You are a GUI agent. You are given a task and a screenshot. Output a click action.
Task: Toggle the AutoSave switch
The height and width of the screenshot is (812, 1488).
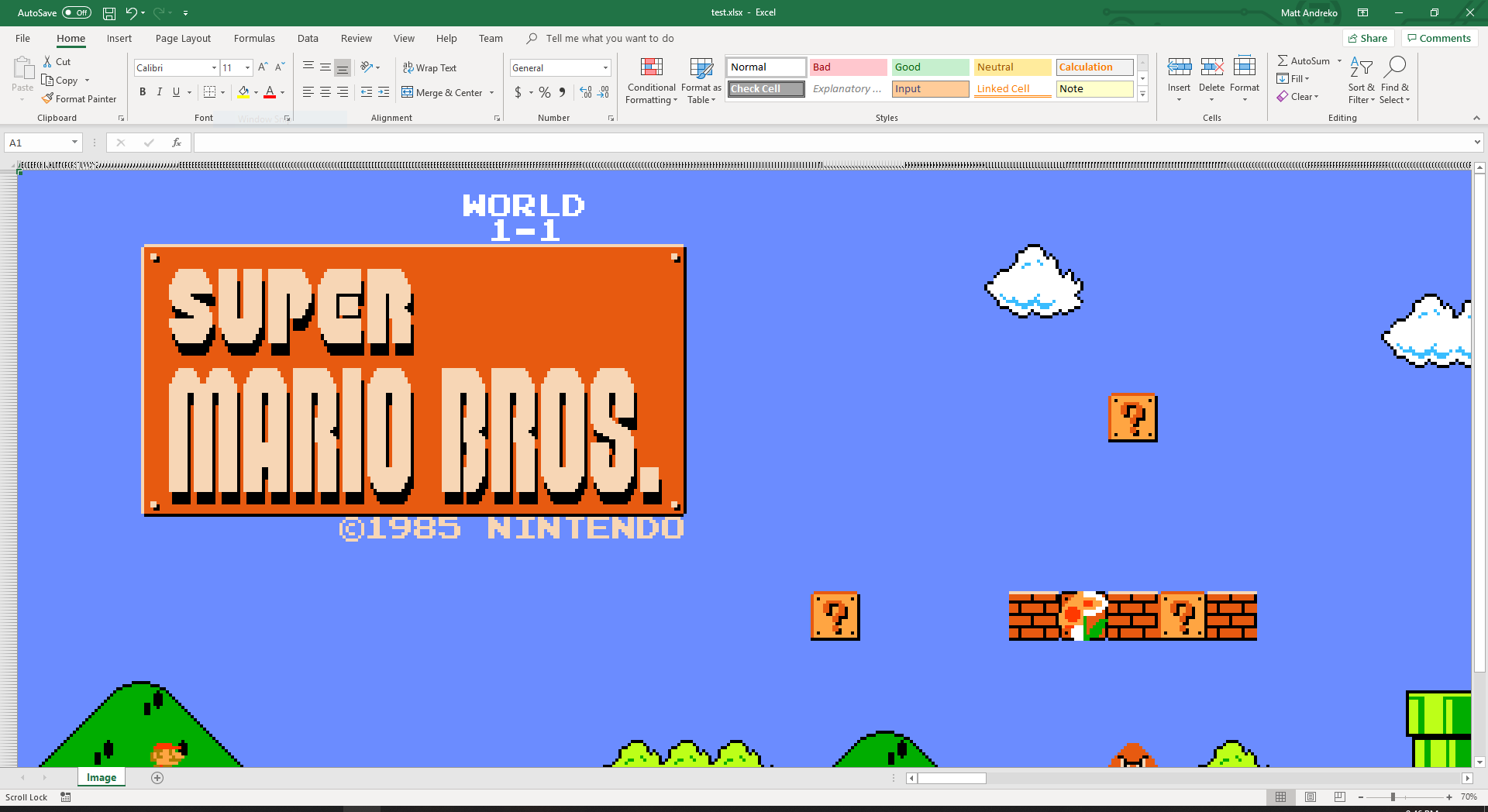point(77,13)
